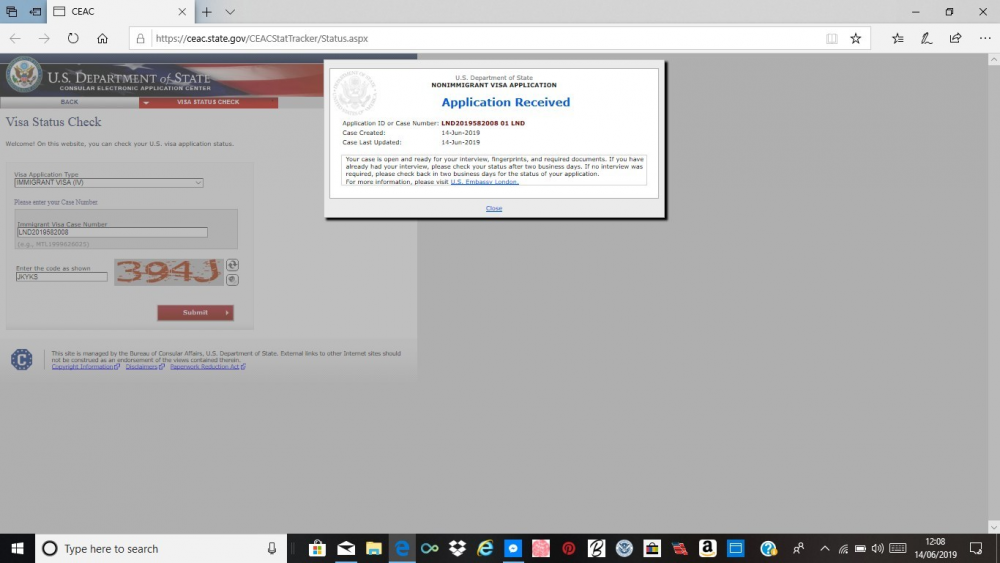Close the Application Received popup
Image resolution: width=1000 pixels, height=563 pixels.
coord(494,208)
